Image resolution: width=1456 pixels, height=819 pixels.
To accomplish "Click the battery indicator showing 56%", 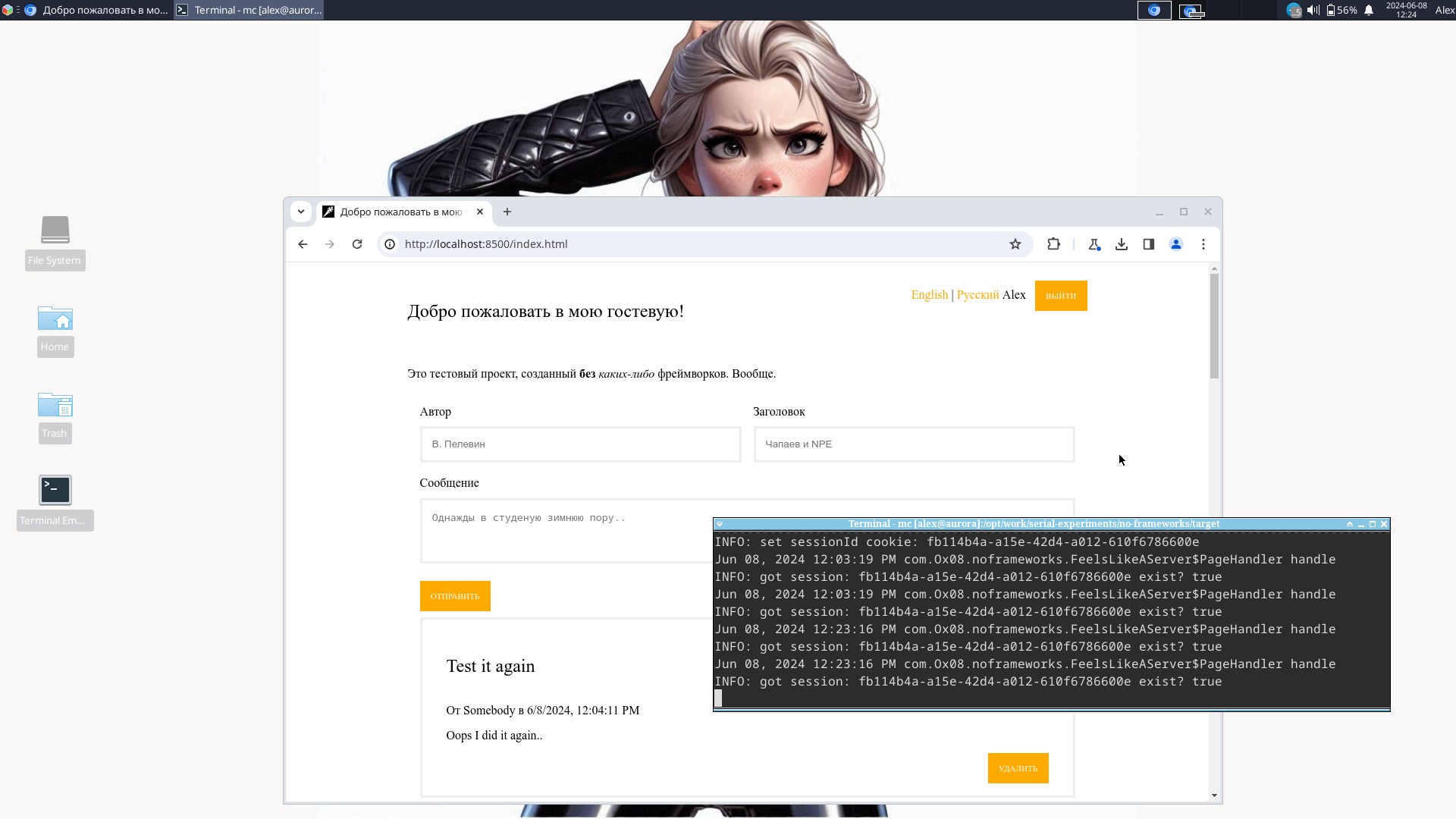I will click(1341, 10).
